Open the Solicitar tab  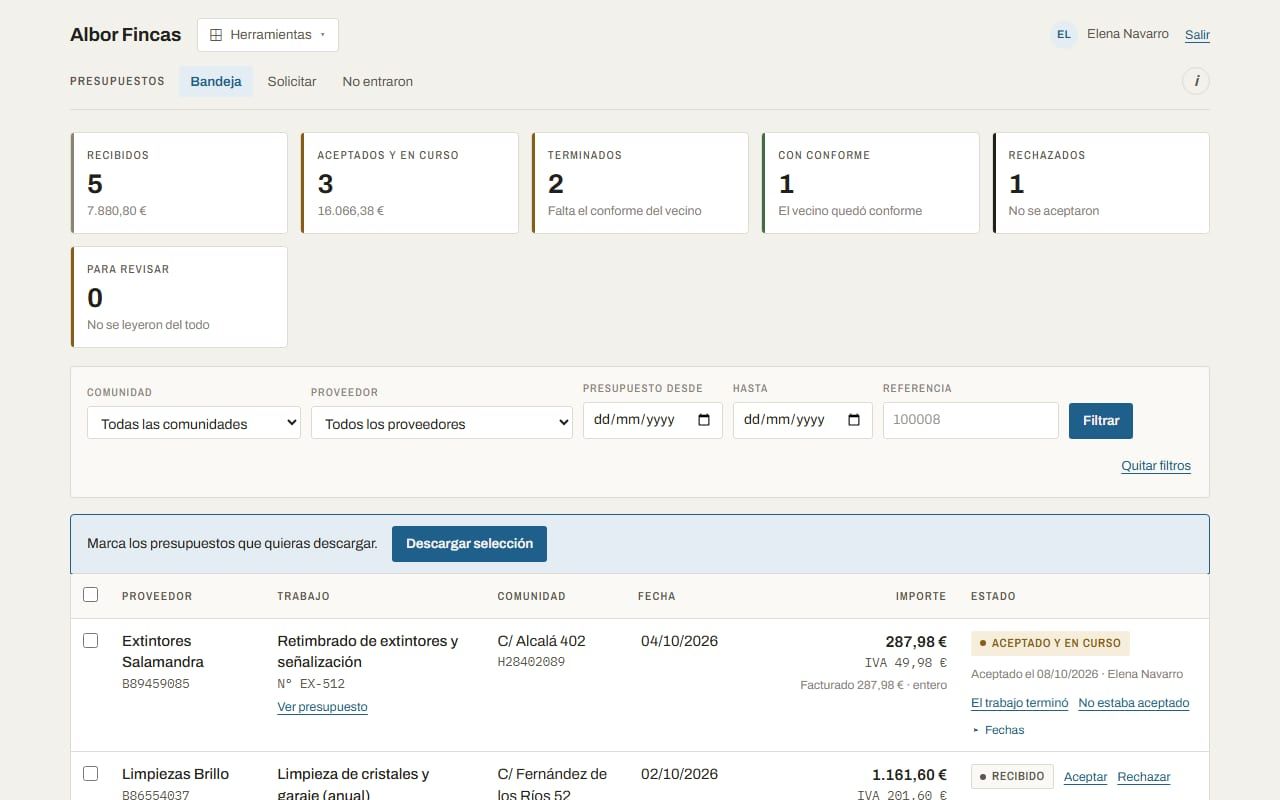coord(292,81)
